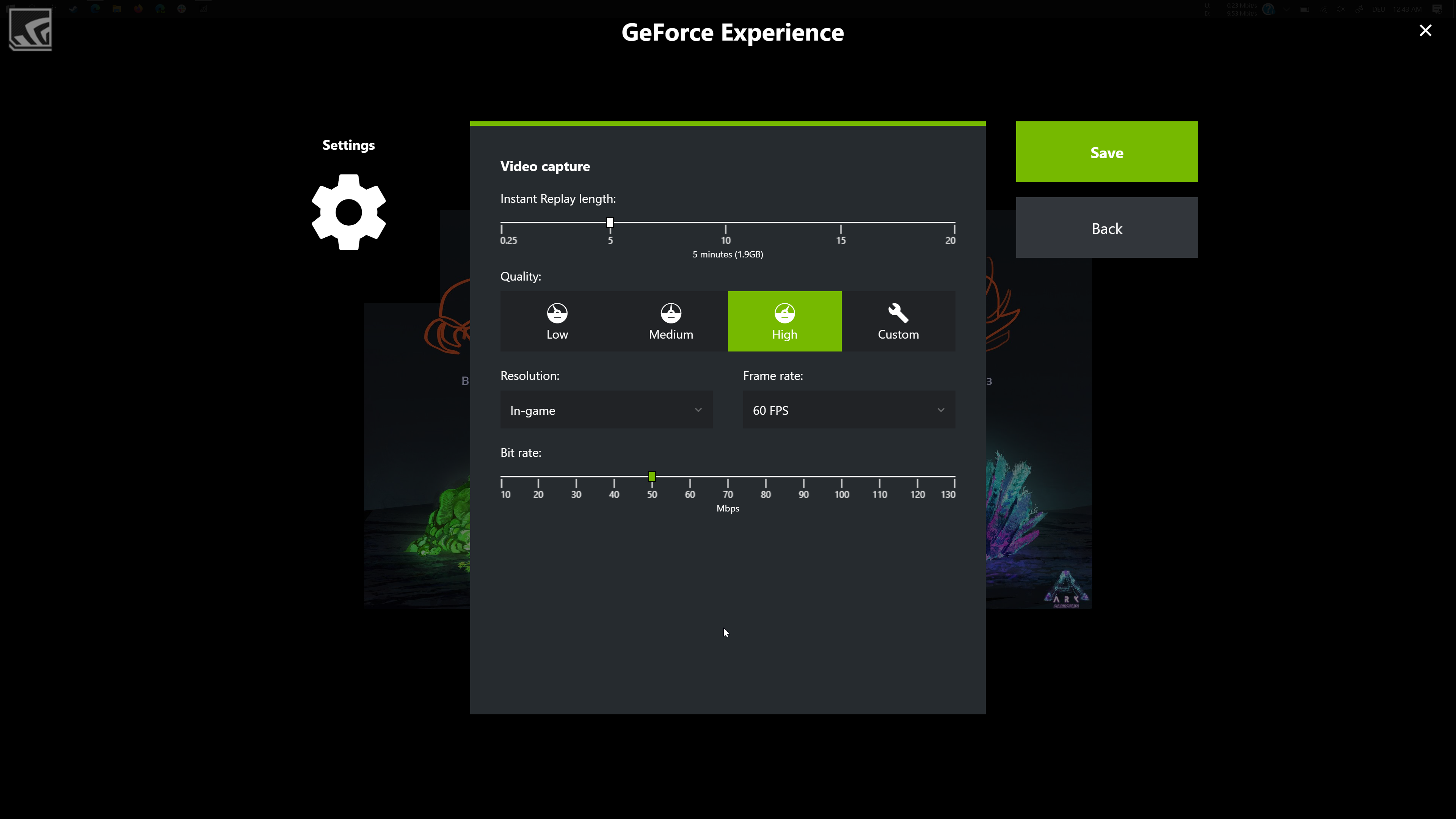Click the Instant Replay length slider handle

(610, 223)
